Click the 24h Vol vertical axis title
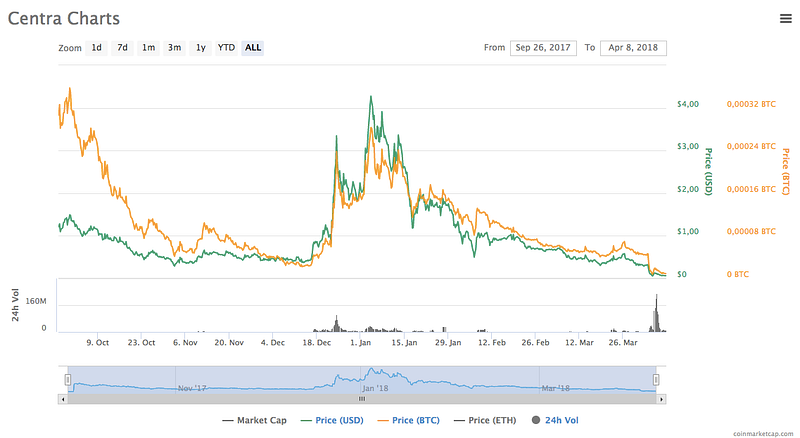 tap(15, 305)
